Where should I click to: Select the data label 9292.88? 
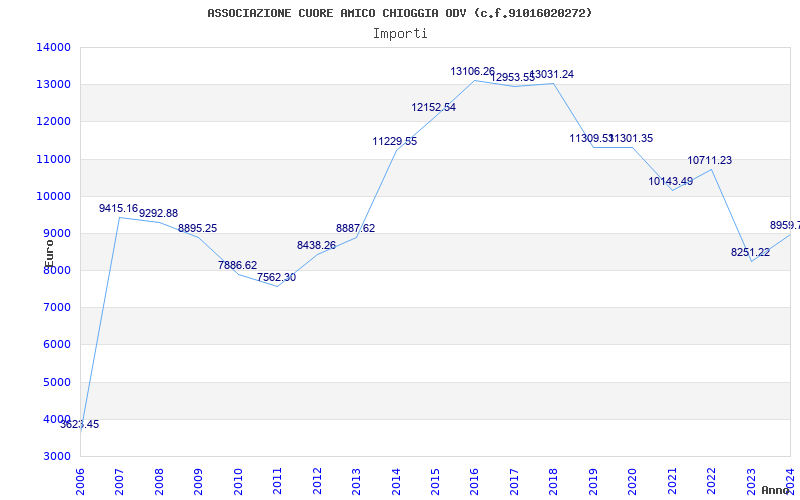click(x=158, y=213)
